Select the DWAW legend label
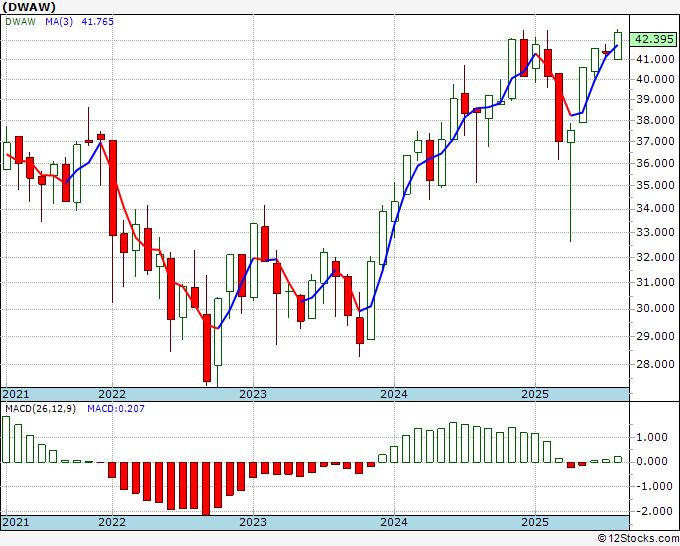Image resolution: width=680 pixels, height=546 pixels. pyautogui.click(x=20, y=22)
